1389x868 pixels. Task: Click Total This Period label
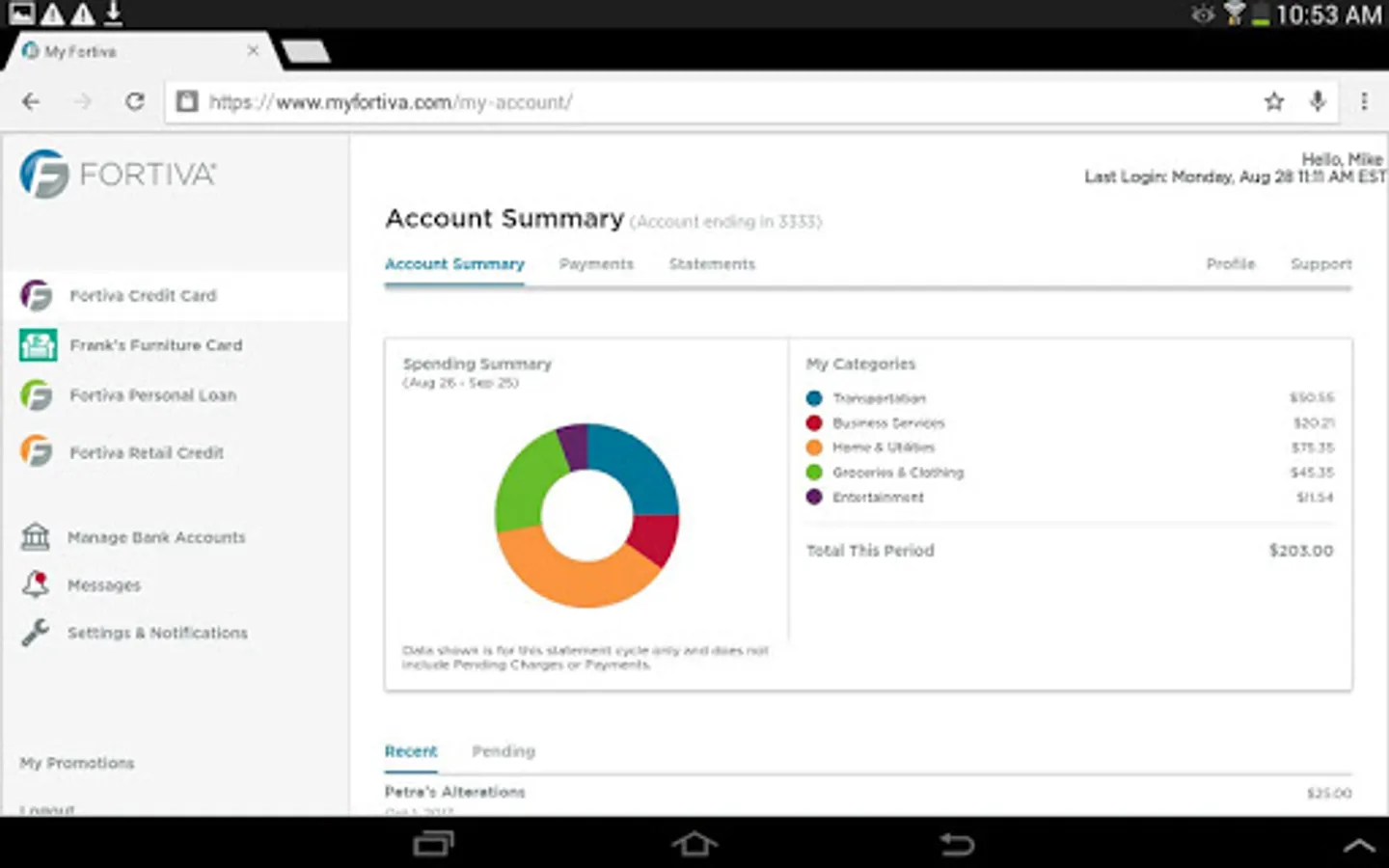870,550
